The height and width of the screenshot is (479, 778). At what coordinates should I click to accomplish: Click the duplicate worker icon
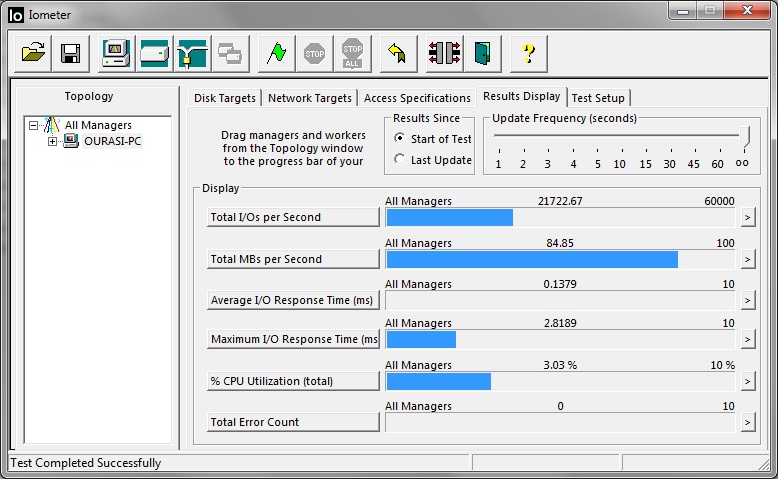click(230, 53)
